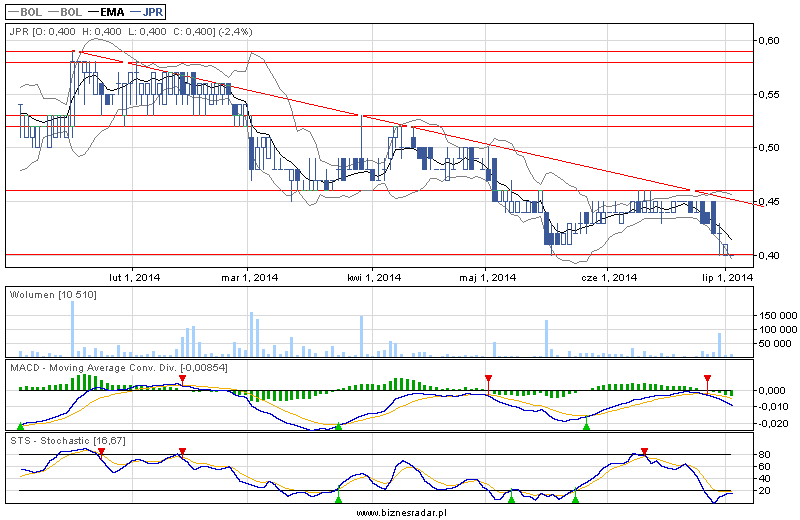Click Stochastic green marker in late May
Image resolution: width=800 pixels, height=520 pixels.
[576, 499]
